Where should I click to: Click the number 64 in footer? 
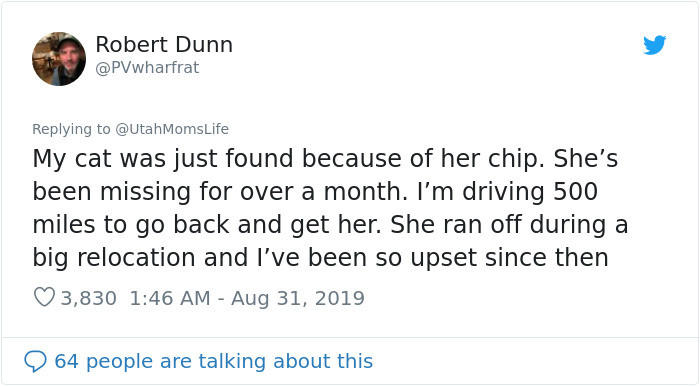(67, 361)
